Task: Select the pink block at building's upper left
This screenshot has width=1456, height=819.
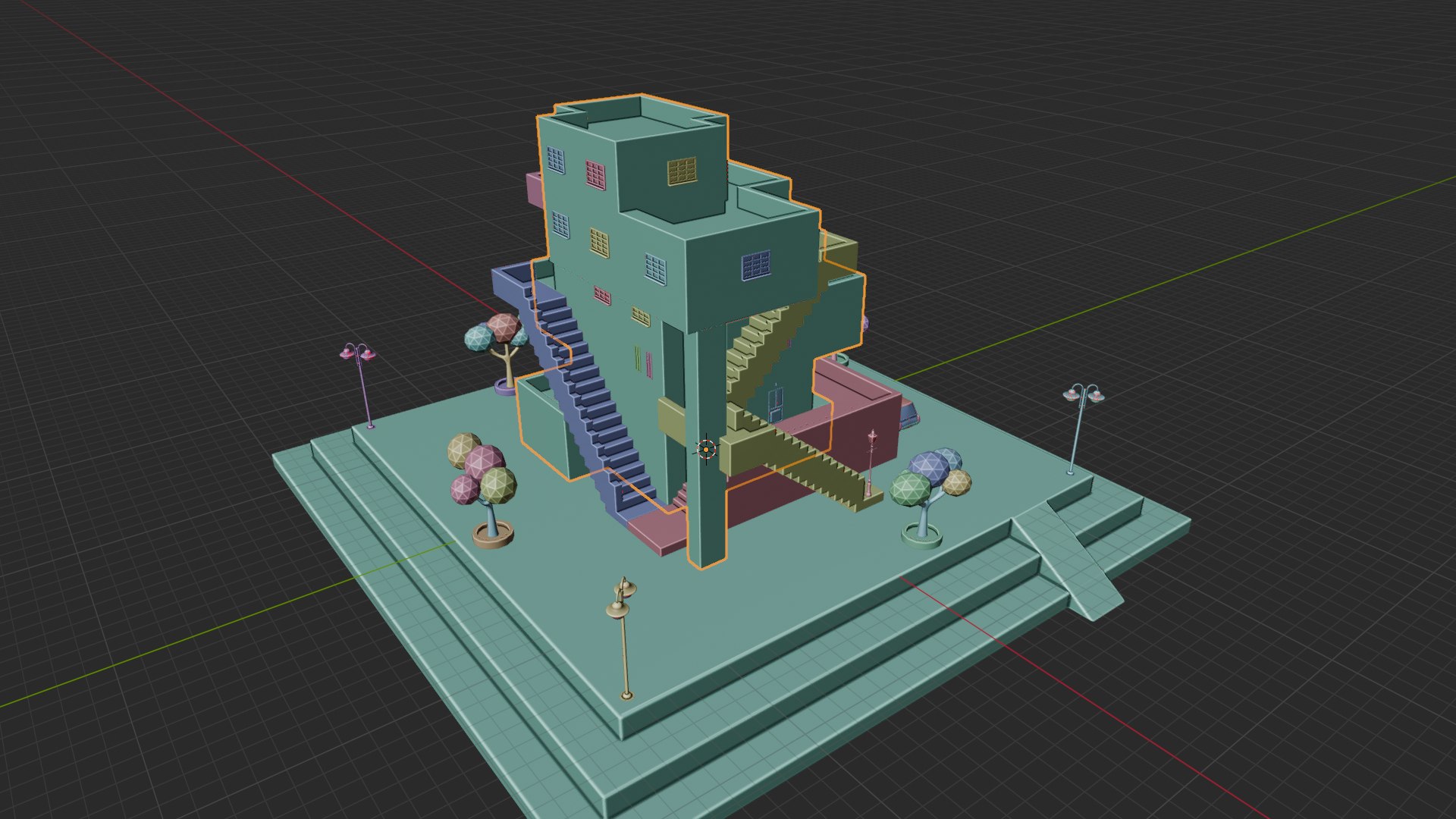Action: click(x=535, y=190)
